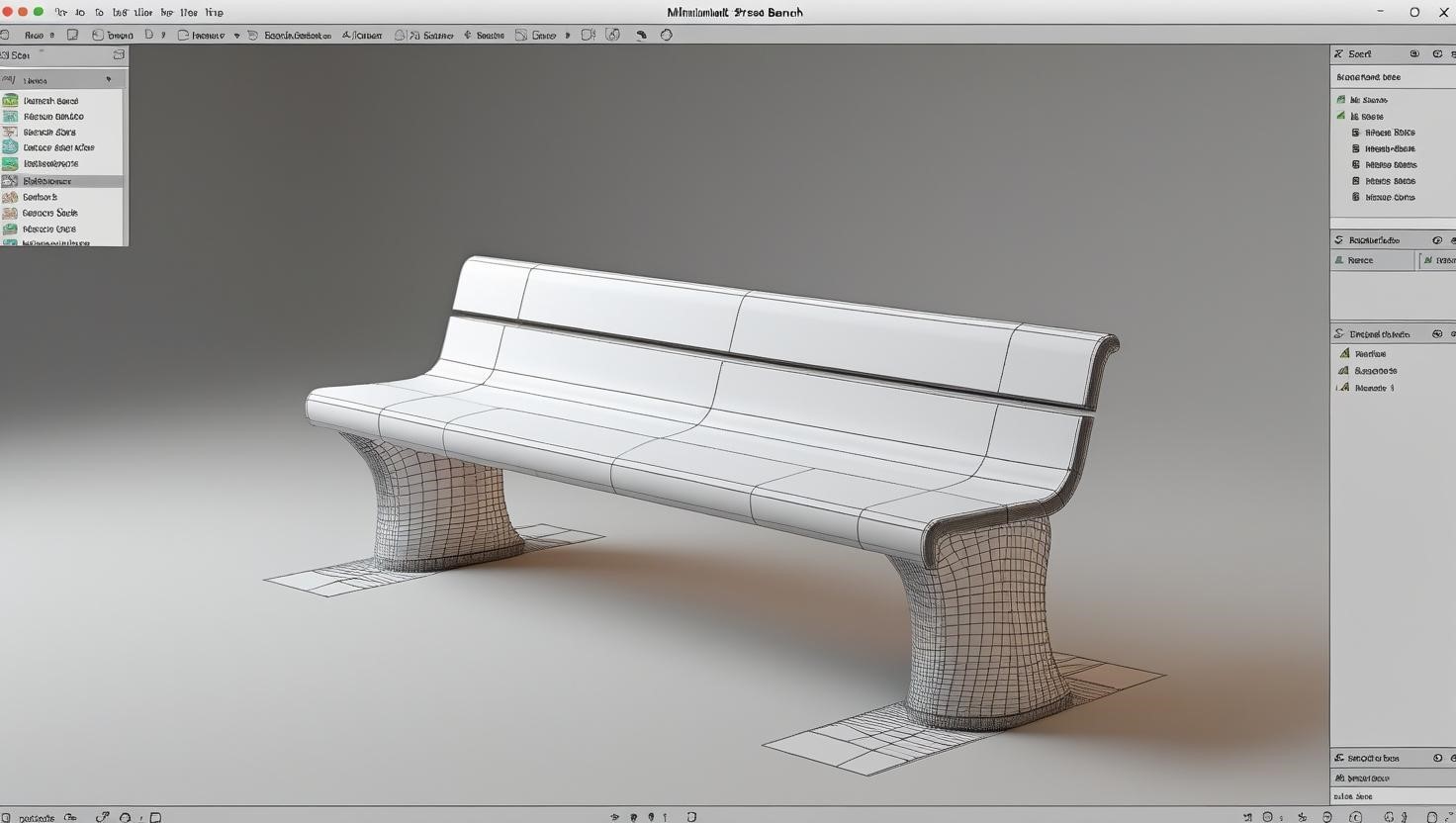Switch to the left tab in middle right panel

click(1373, 260)
